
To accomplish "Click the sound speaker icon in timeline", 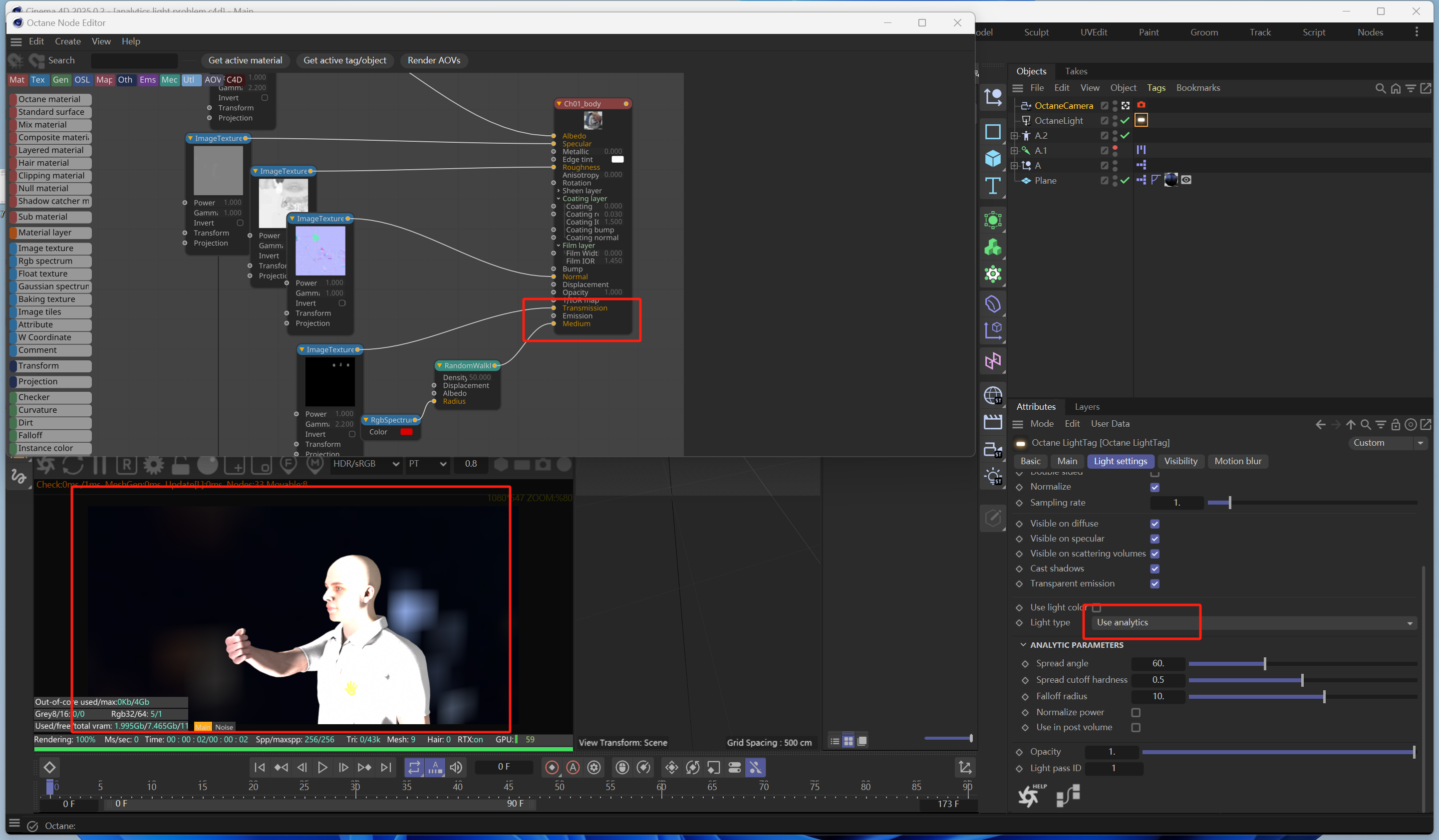I will coord(456,768).
